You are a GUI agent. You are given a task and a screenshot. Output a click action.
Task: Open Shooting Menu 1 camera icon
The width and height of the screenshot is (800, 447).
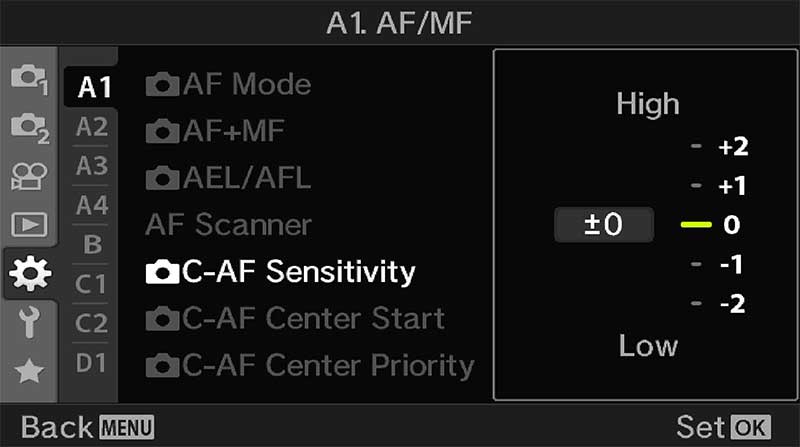point(27,78)
